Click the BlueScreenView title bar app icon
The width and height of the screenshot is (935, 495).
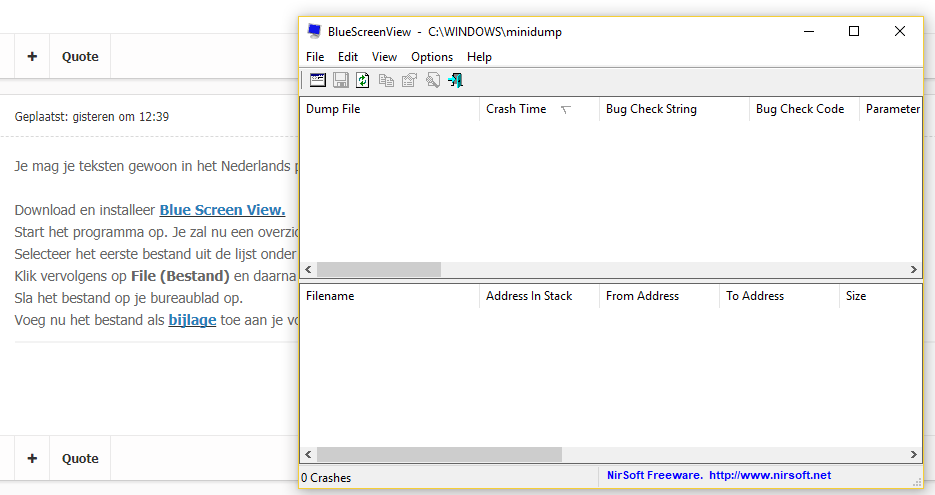tap(314, 31)
